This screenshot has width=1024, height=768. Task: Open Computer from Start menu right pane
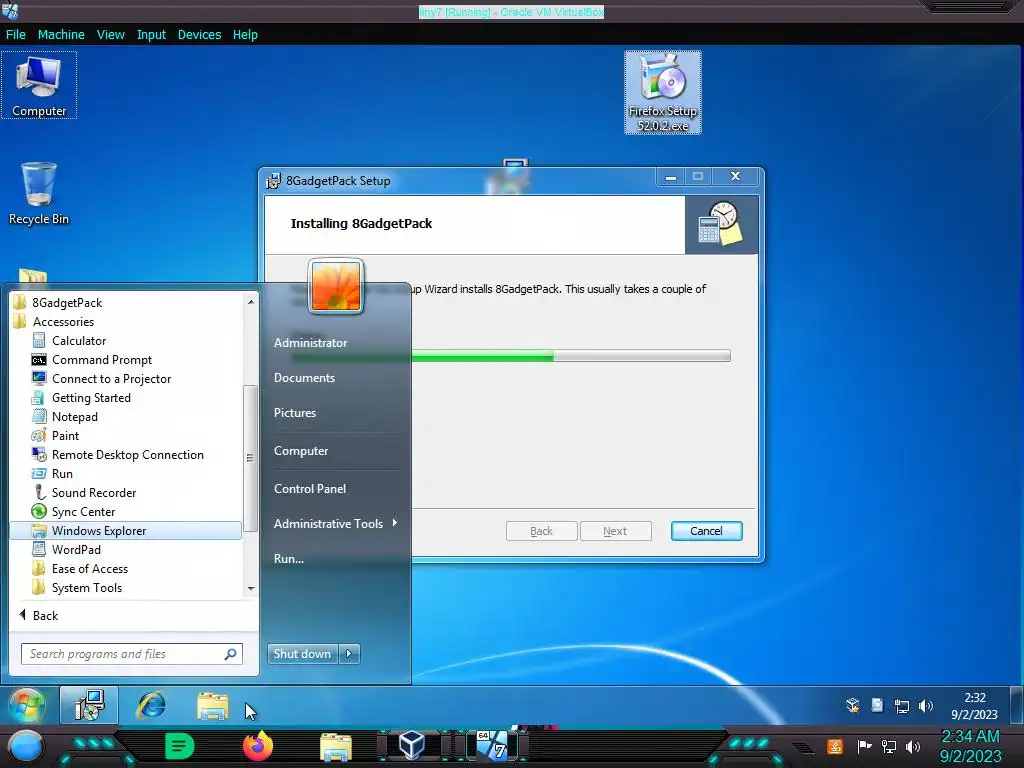300,451
